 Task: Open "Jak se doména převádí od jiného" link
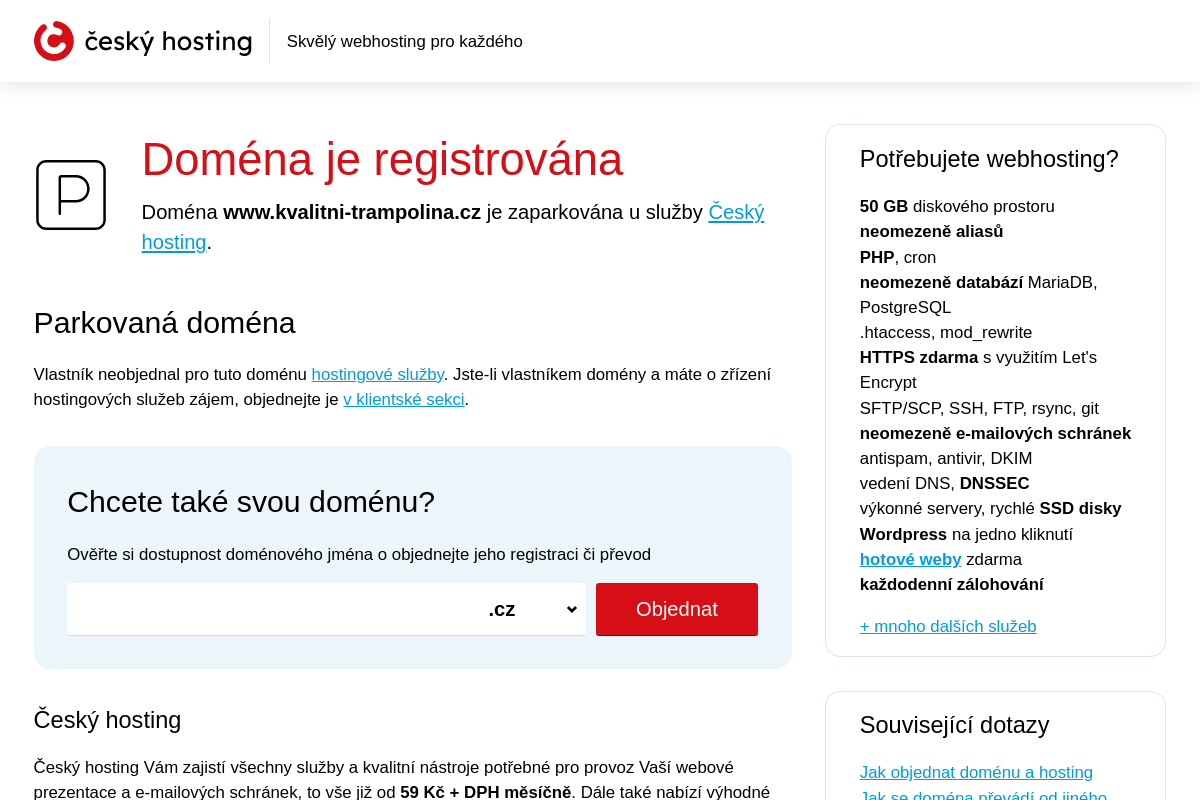[983, 795]
